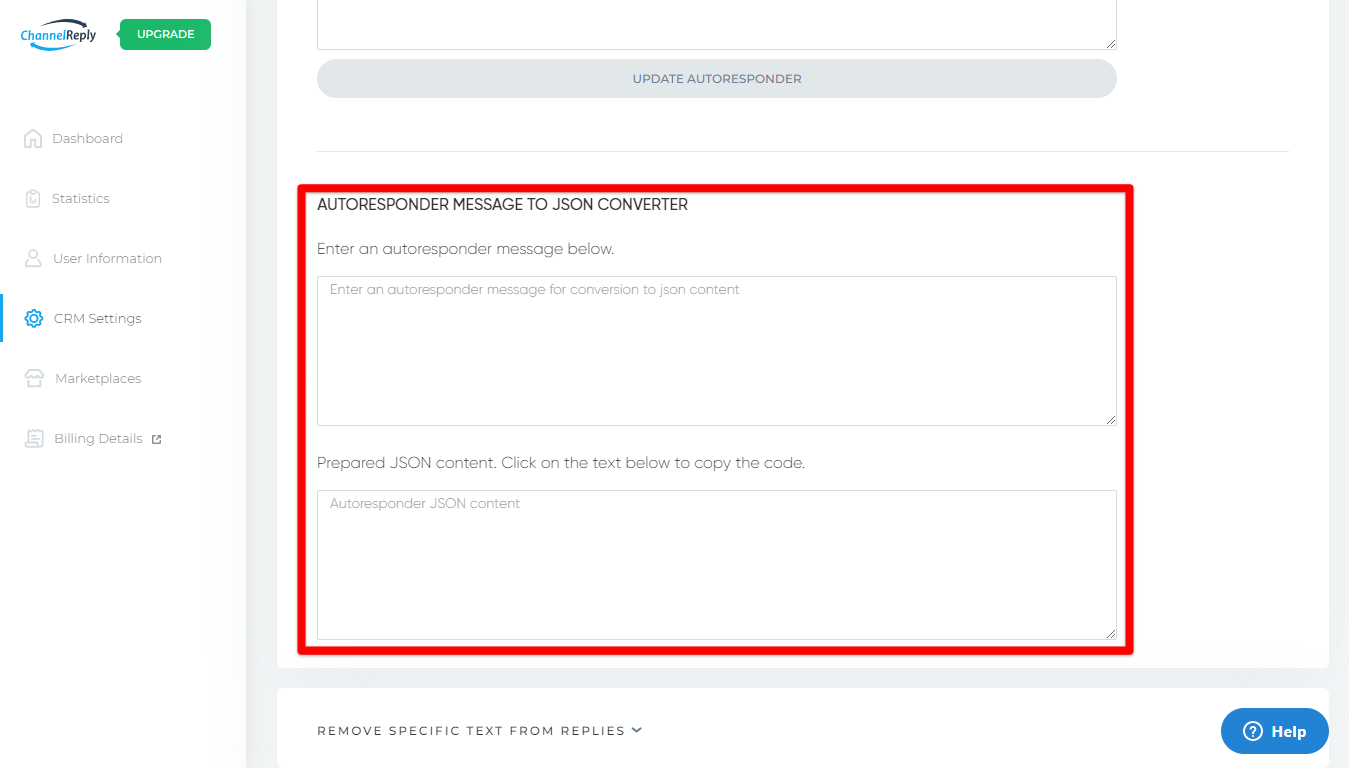Click the User Information person icon

point(33,258)
